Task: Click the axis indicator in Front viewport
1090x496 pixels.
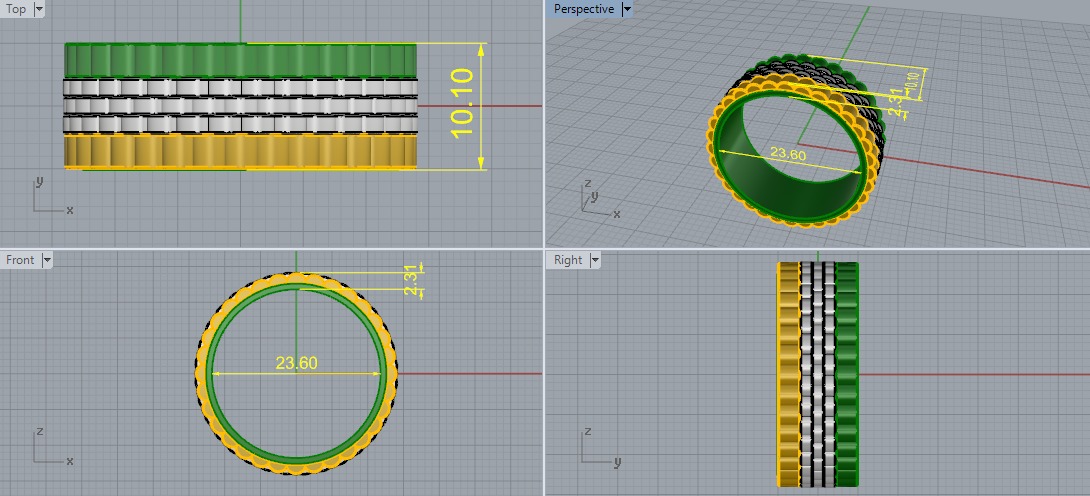Action: tap(53, 447)
